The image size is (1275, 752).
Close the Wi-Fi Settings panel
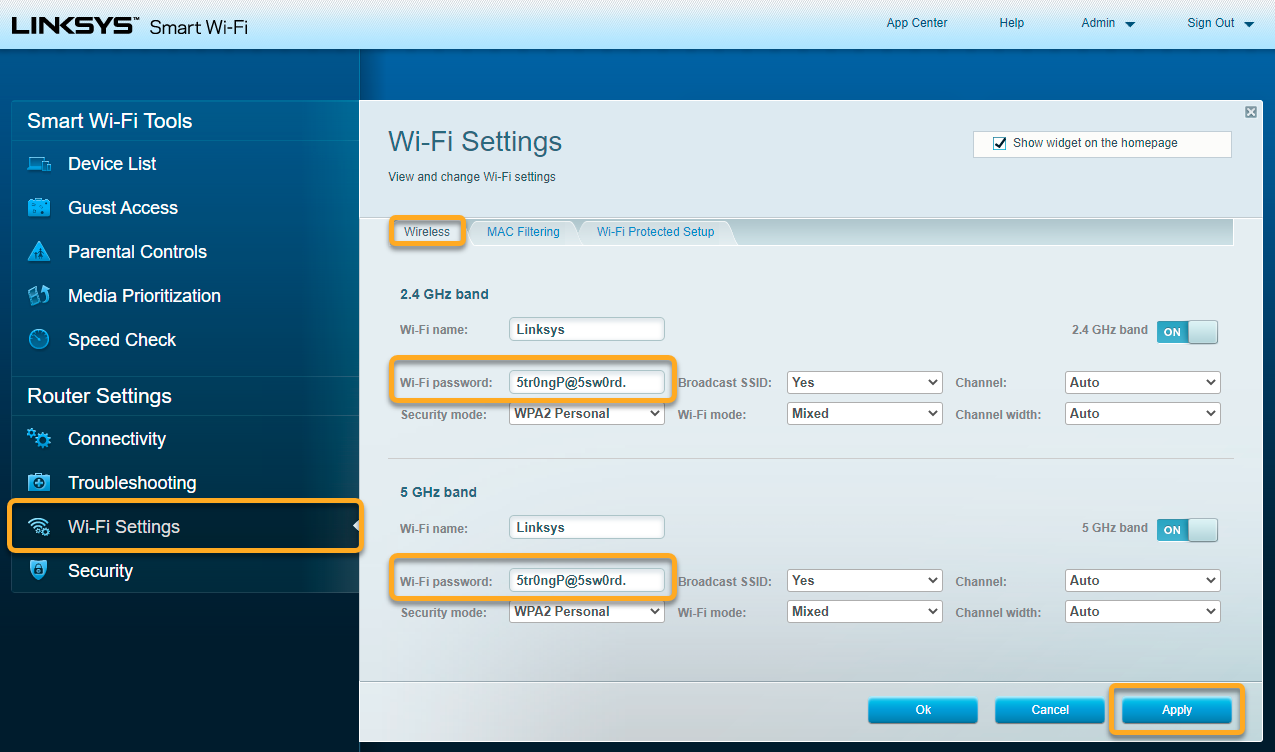point(1251,112)
